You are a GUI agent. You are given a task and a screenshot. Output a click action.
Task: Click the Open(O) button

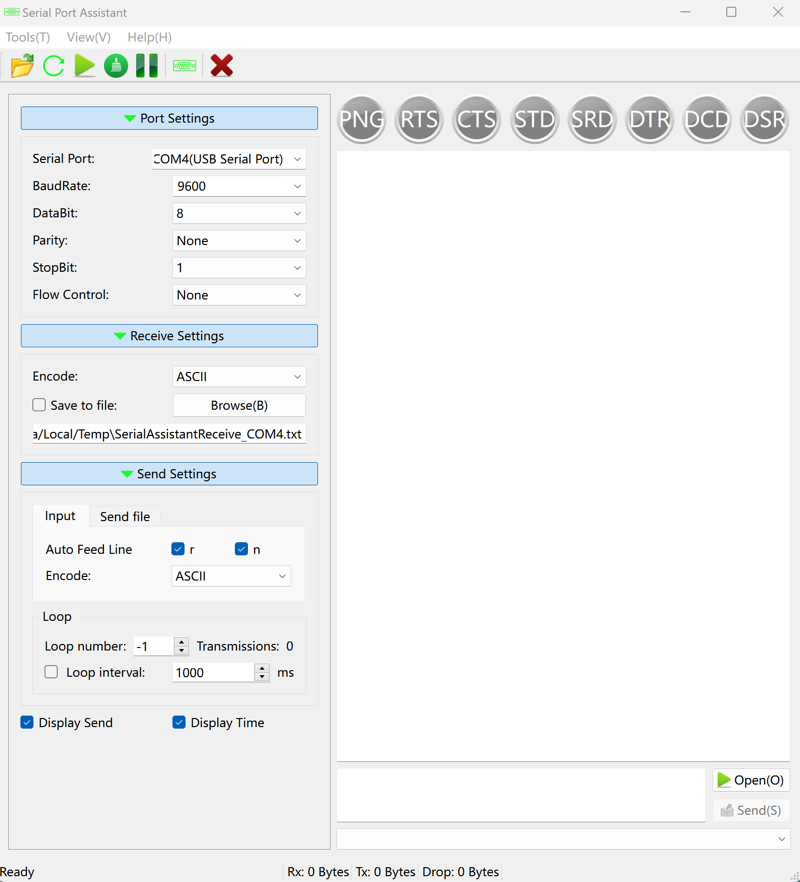(751, 780)
